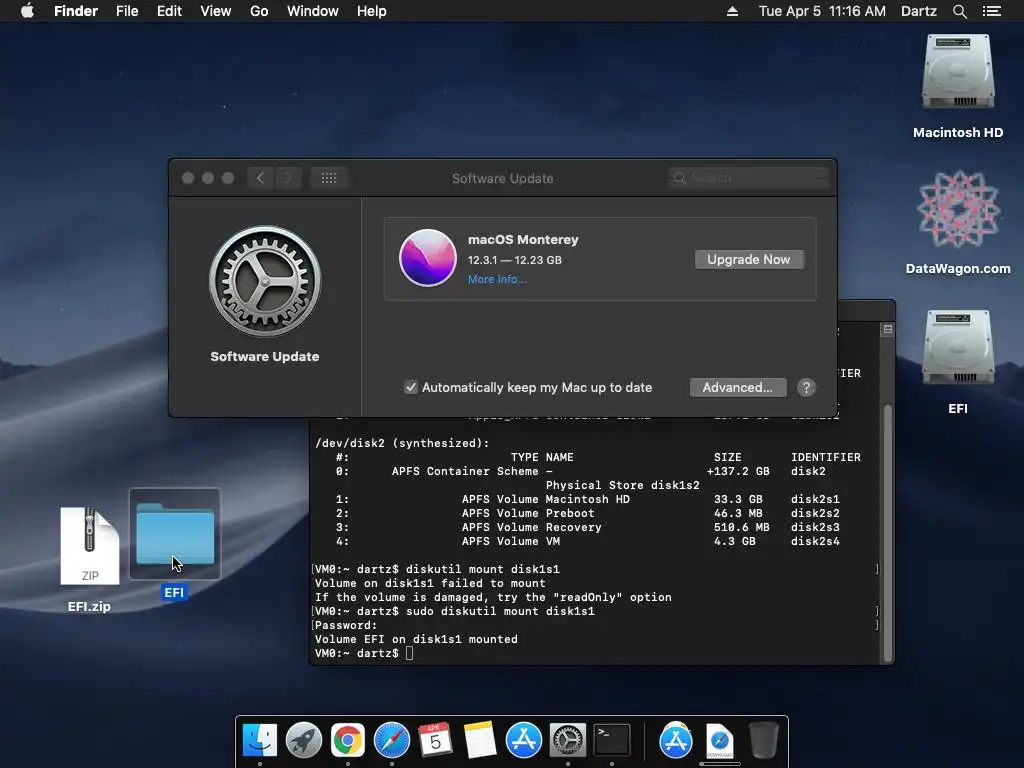Open the Window menu
Screen dimensions: 1024x768
tap(313, 11)
